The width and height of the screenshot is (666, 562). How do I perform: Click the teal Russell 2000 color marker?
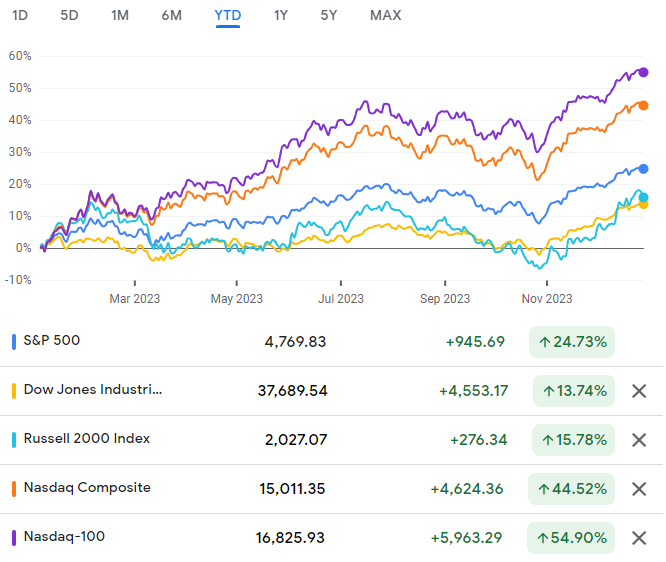point(14,440)
